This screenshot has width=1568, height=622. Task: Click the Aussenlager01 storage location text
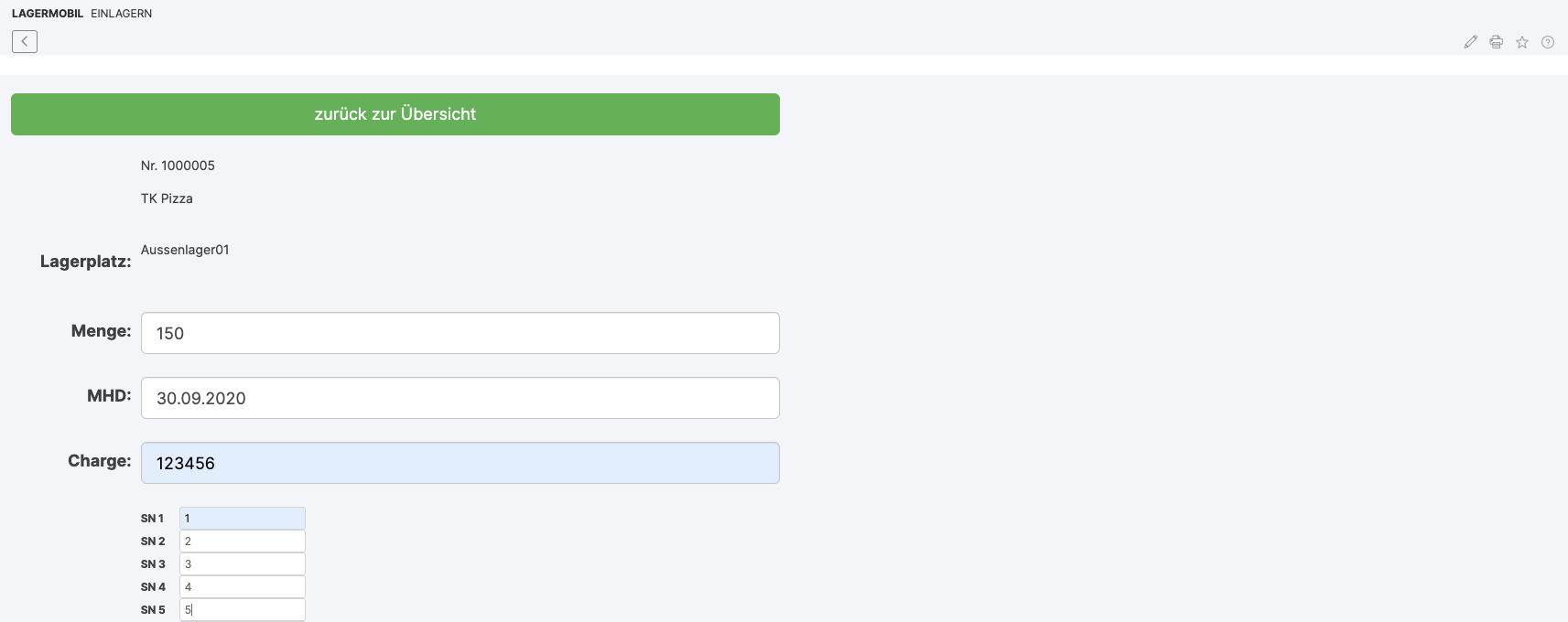point(185,250)
